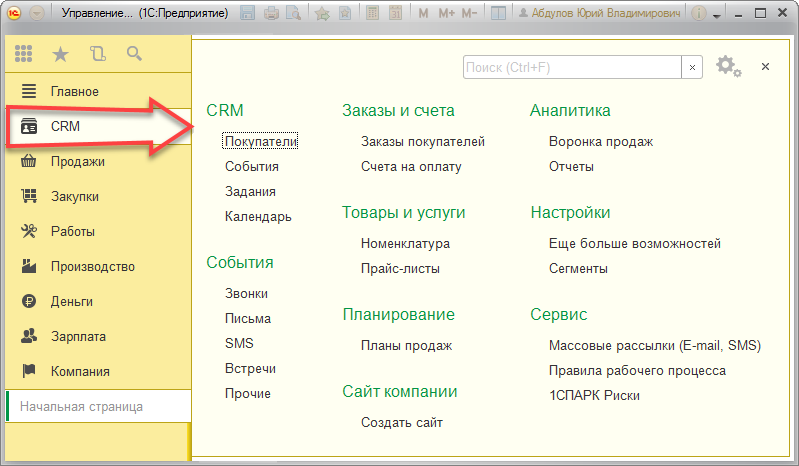Click the M memory button
Screen dimensions: 799x466
(423, 13)
